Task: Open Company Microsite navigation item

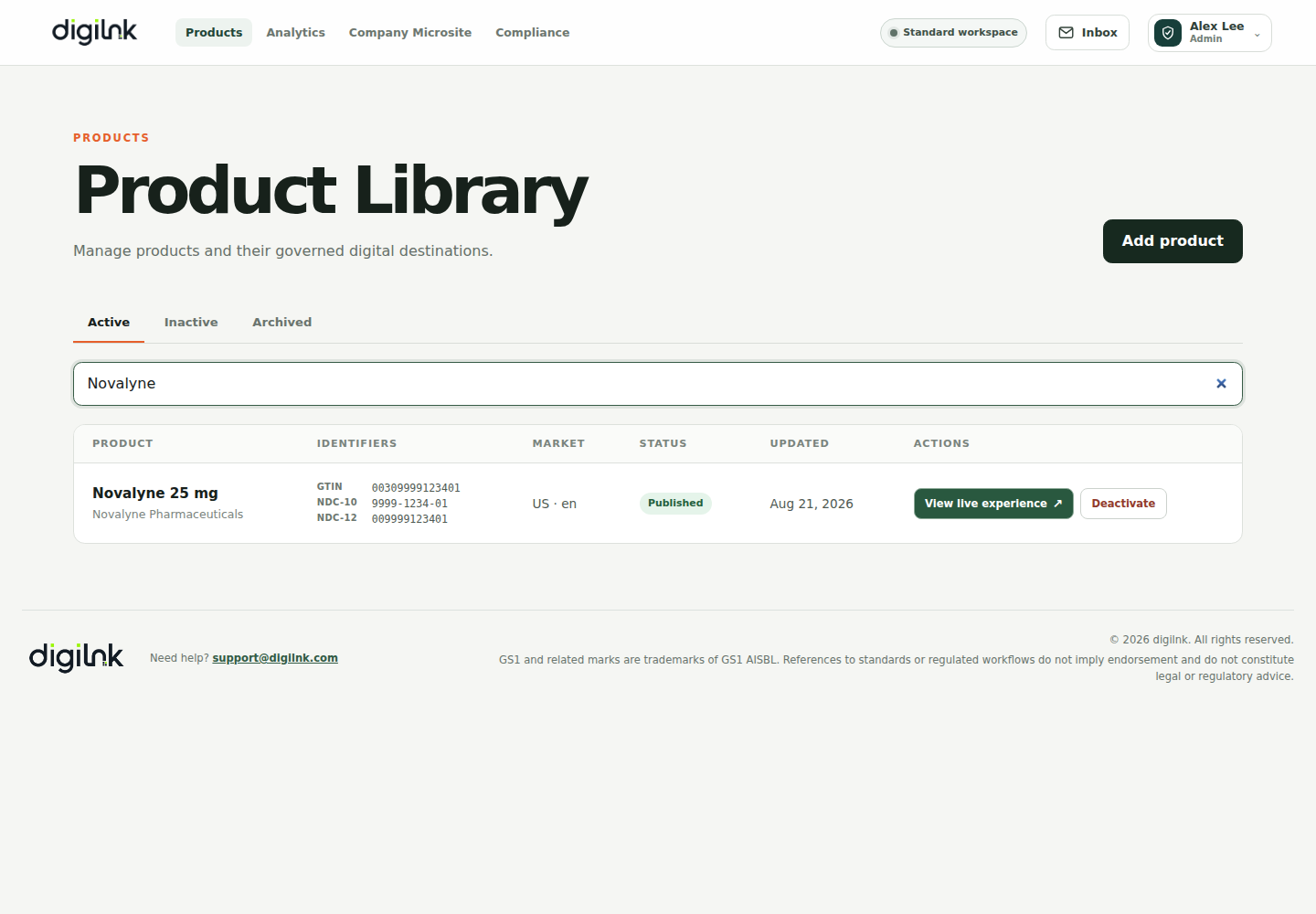Action: (410, 33)
